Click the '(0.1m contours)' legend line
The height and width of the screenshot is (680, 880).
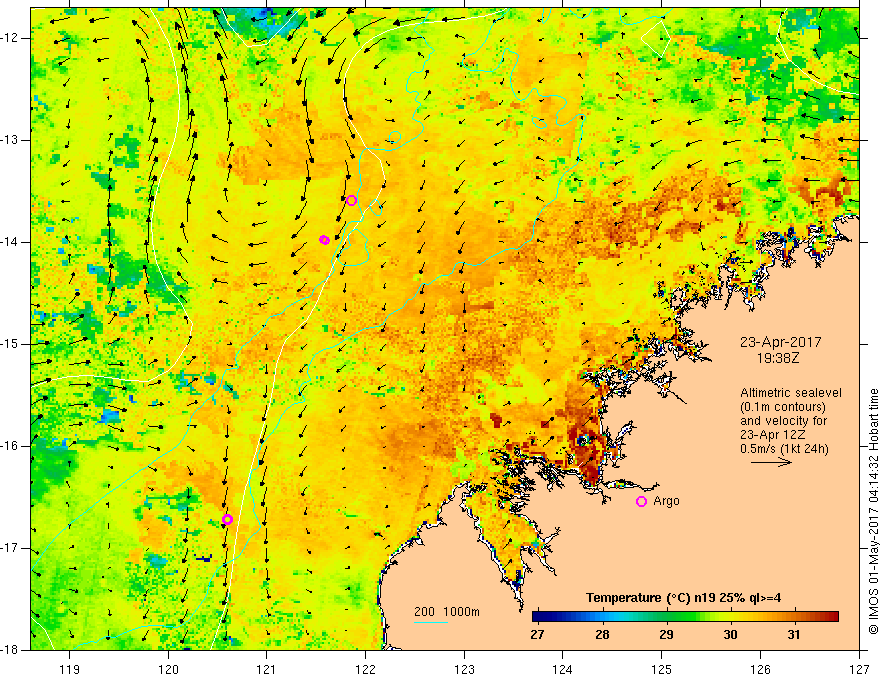coord(783,407)
